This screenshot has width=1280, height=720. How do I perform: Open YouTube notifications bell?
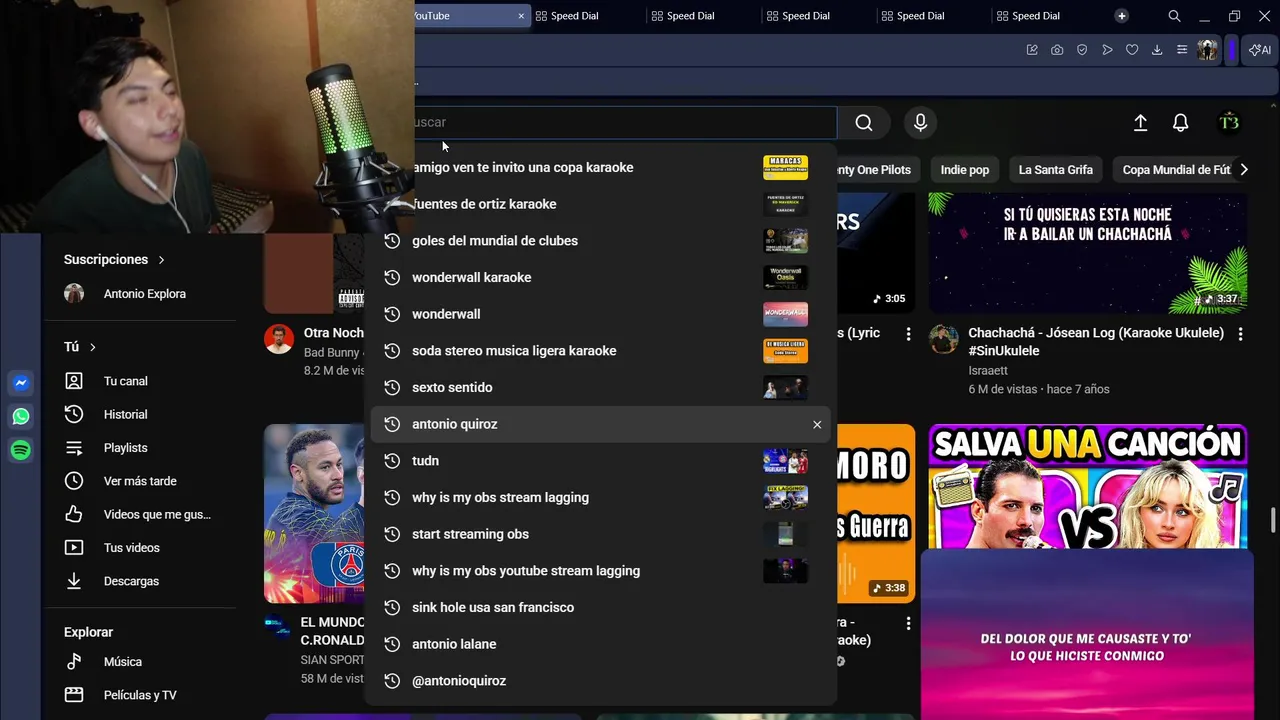pyautogui.click(x=1180, y=123)
